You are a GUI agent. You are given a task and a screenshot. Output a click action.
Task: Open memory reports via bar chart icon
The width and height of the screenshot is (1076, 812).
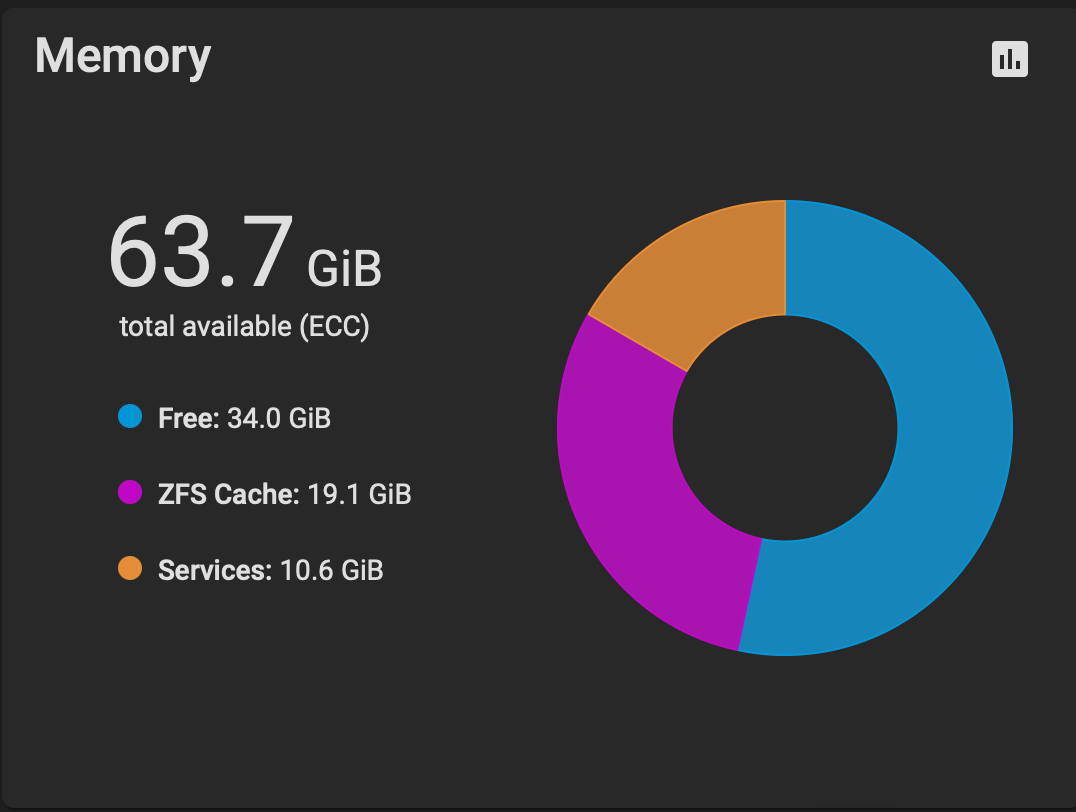(1009, 59)
